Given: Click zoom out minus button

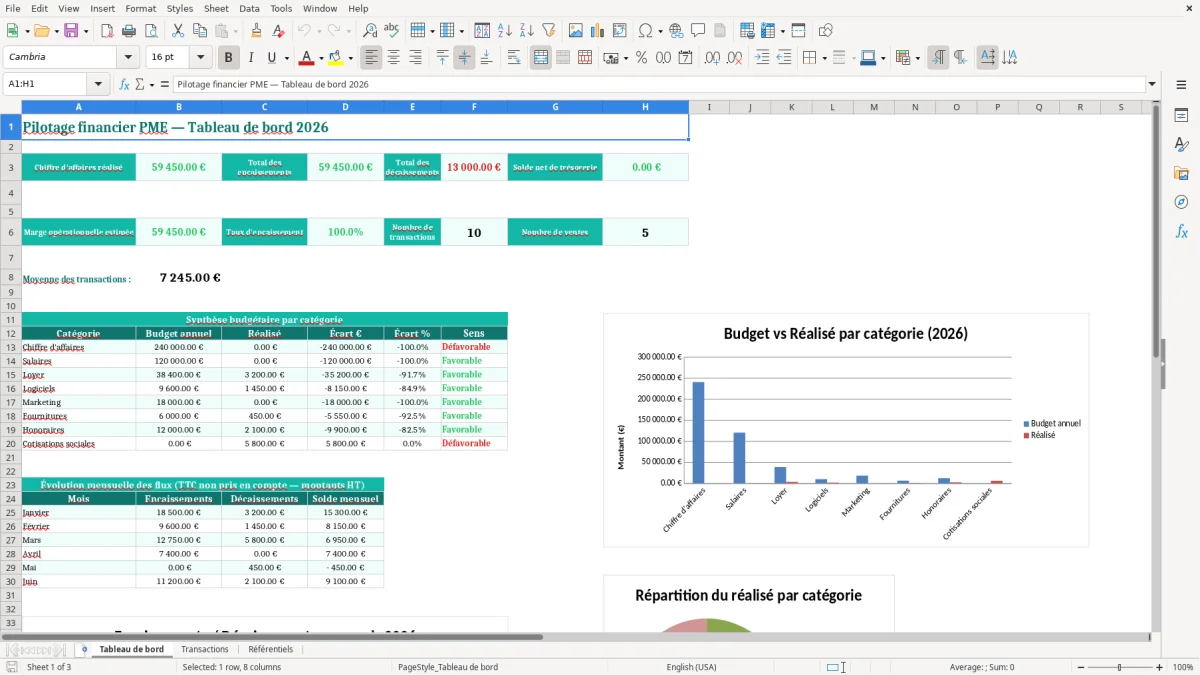Looking at the screenshot, I should pos(1082,667).
